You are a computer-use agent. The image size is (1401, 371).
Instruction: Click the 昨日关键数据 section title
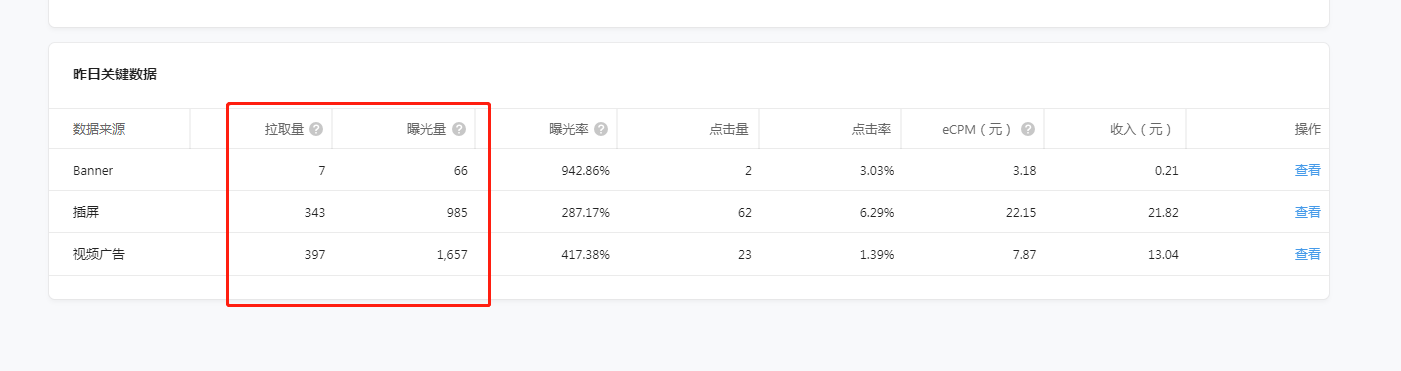click(x=115, y=74)
